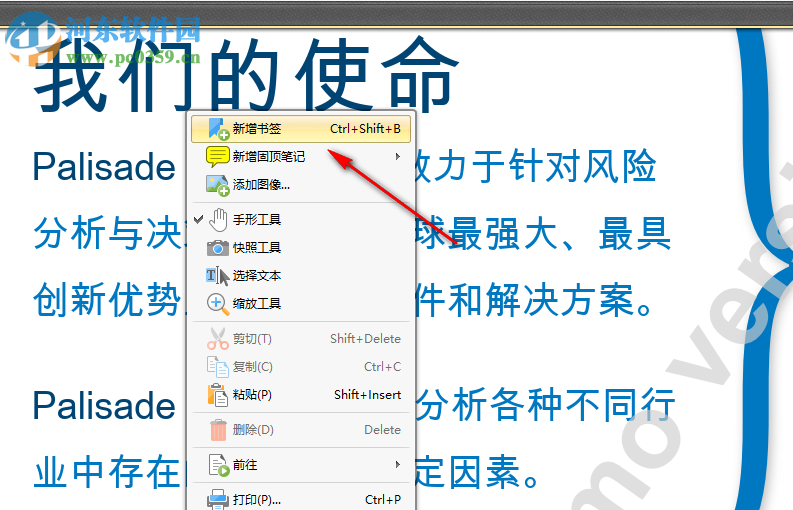Click the 创新优势 text in document
The width and height of the screenshot is (793, 510).
pos(107,300)
